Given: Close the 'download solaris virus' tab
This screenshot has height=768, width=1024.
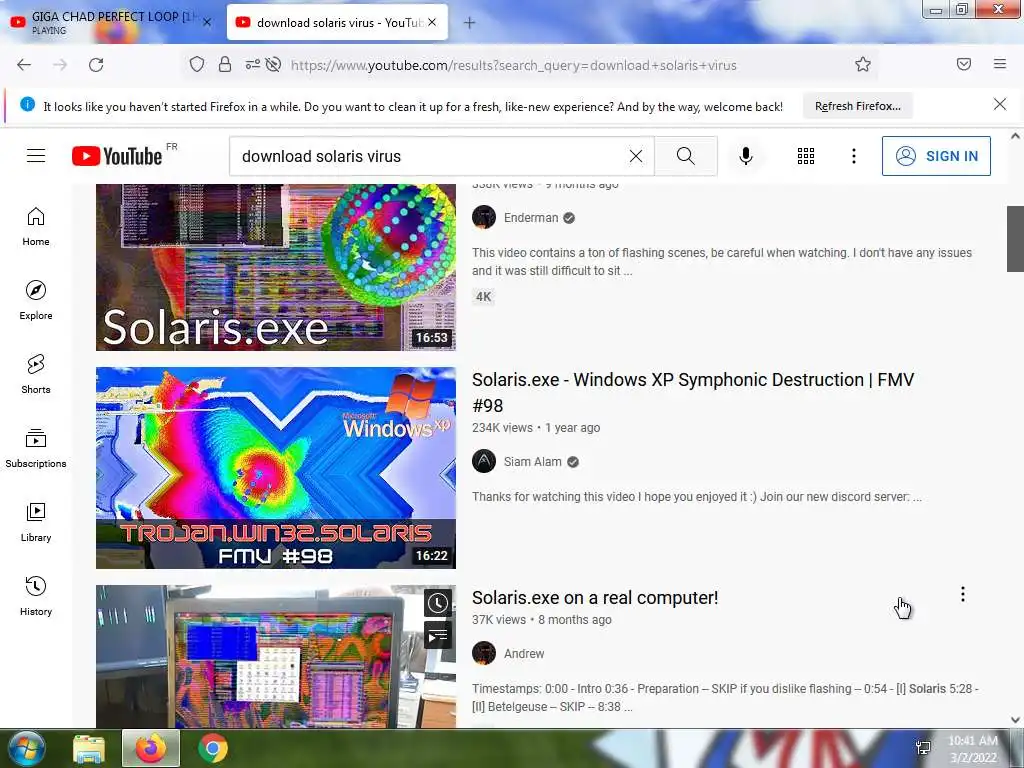Looking at the screenshot, I should tap(432, 22).
